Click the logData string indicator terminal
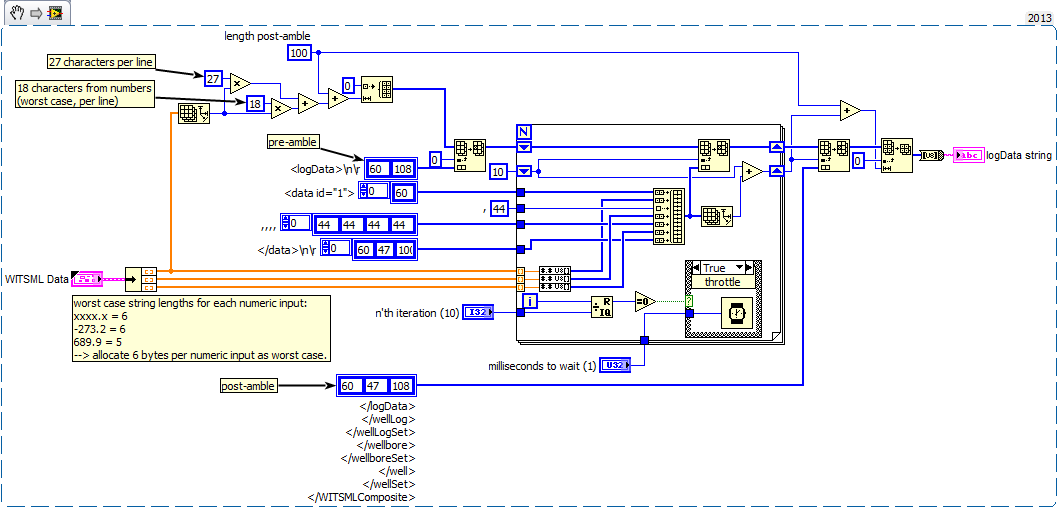Image resolution: width=1058 pixels, height=508 pixels. pyautogui.click(x=969, y=155)
